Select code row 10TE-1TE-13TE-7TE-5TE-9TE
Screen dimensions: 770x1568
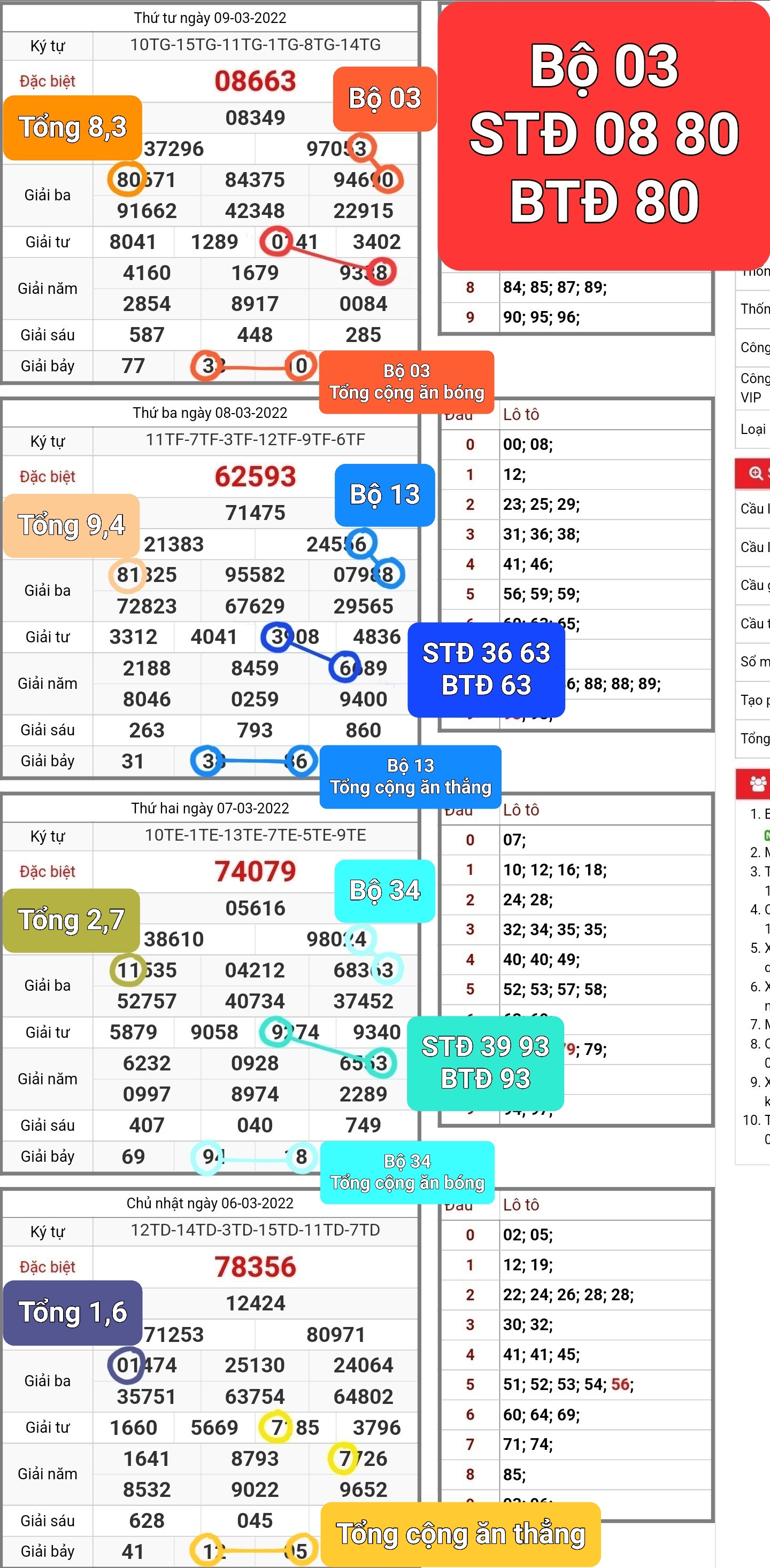(255, 835)
